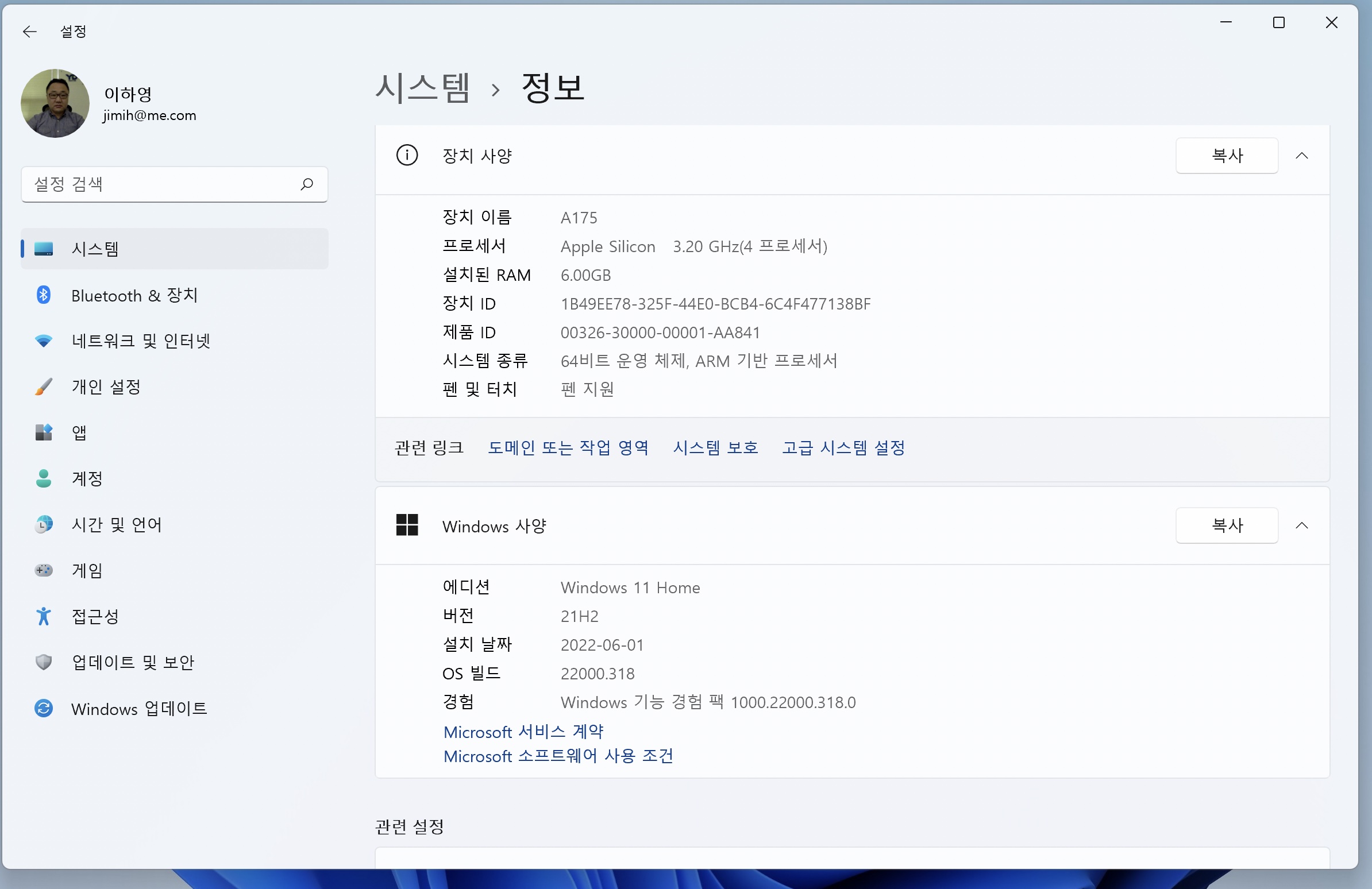Open Bluetooth & 장치 settings
This screenshot has width=1372, height=889.
135,295
